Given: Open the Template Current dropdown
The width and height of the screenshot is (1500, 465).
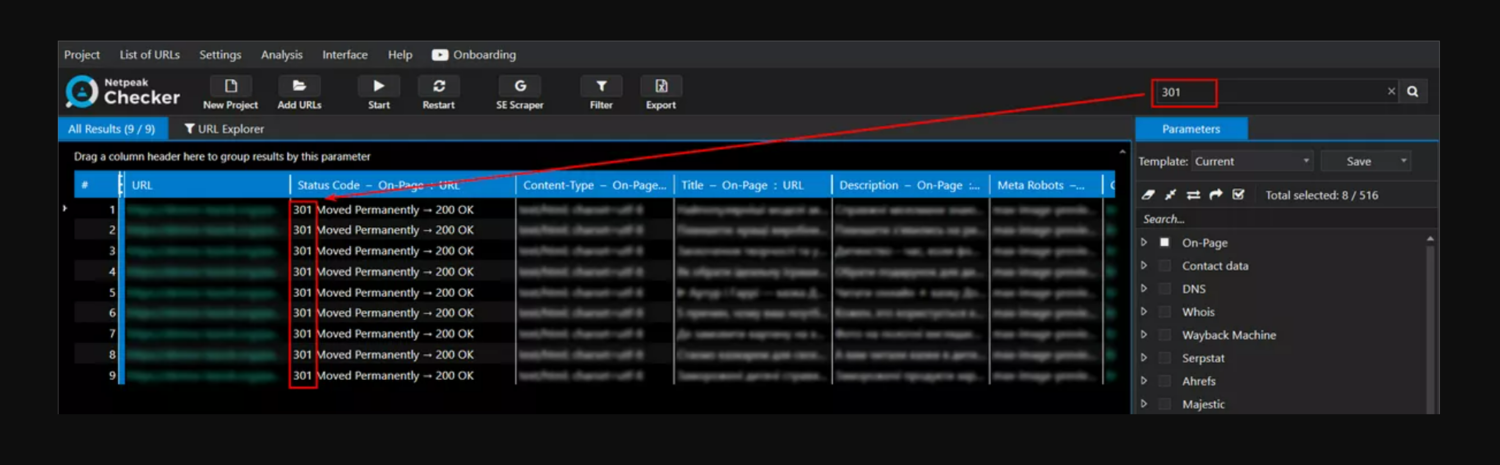Looking at the screenshot, I should (1251, 161).
